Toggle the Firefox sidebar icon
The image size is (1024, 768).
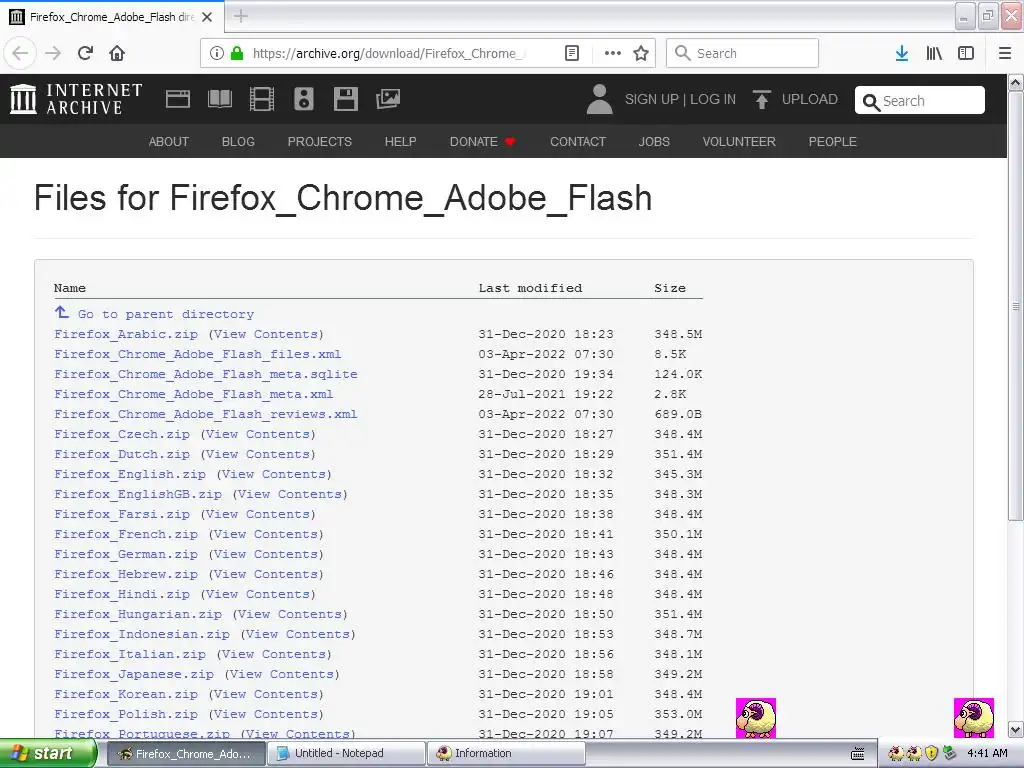pos(966,53)
